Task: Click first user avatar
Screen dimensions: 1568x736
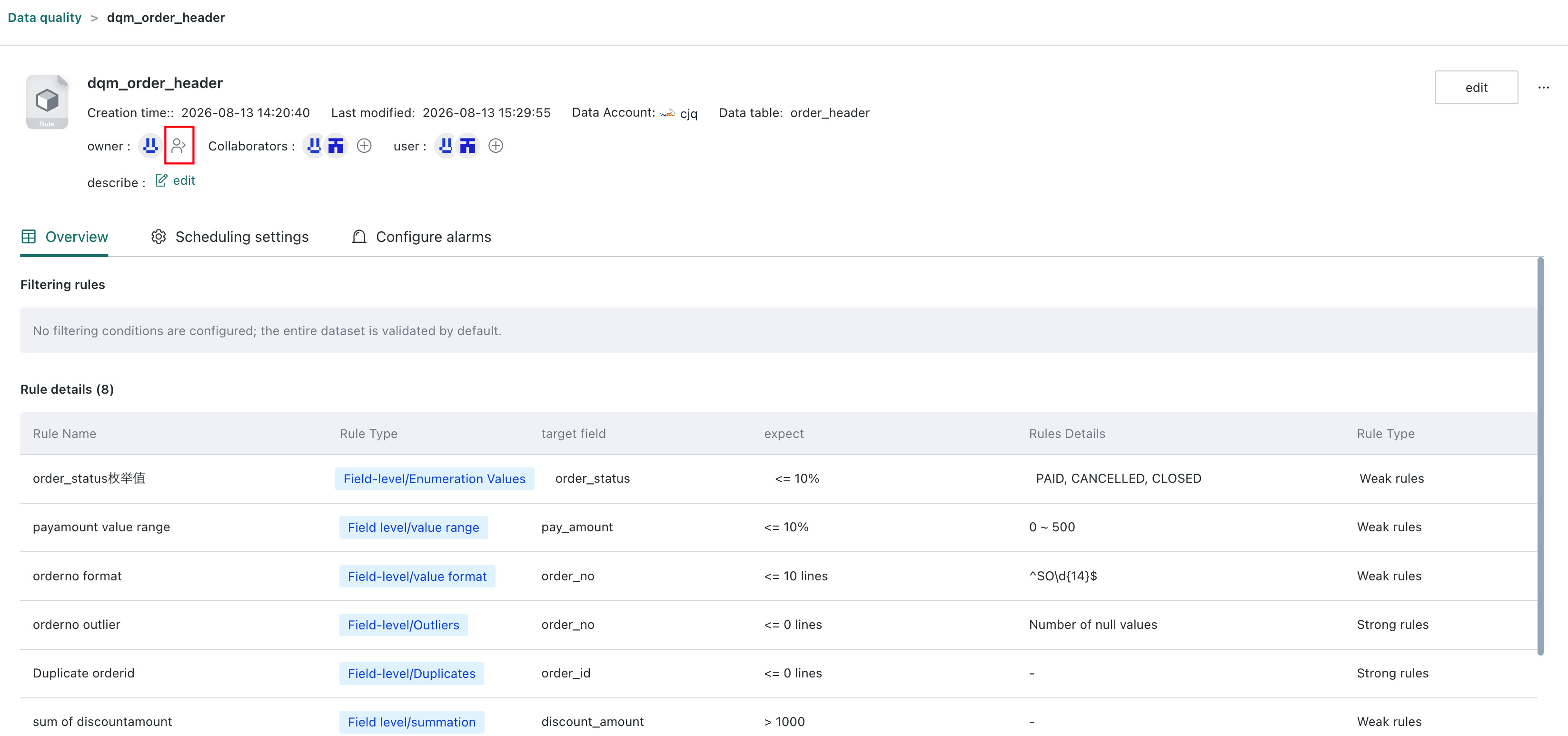Action: [446, 146]
